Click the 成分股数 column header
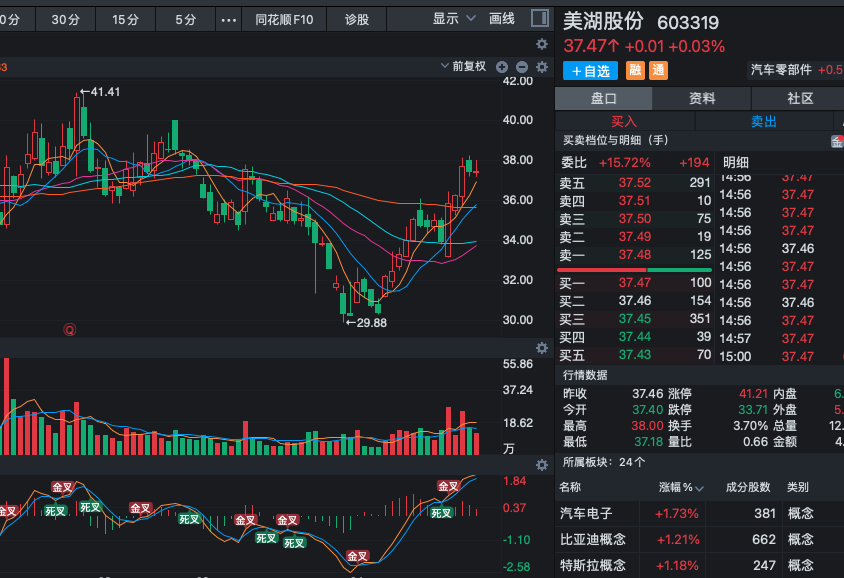 [748, 488]
